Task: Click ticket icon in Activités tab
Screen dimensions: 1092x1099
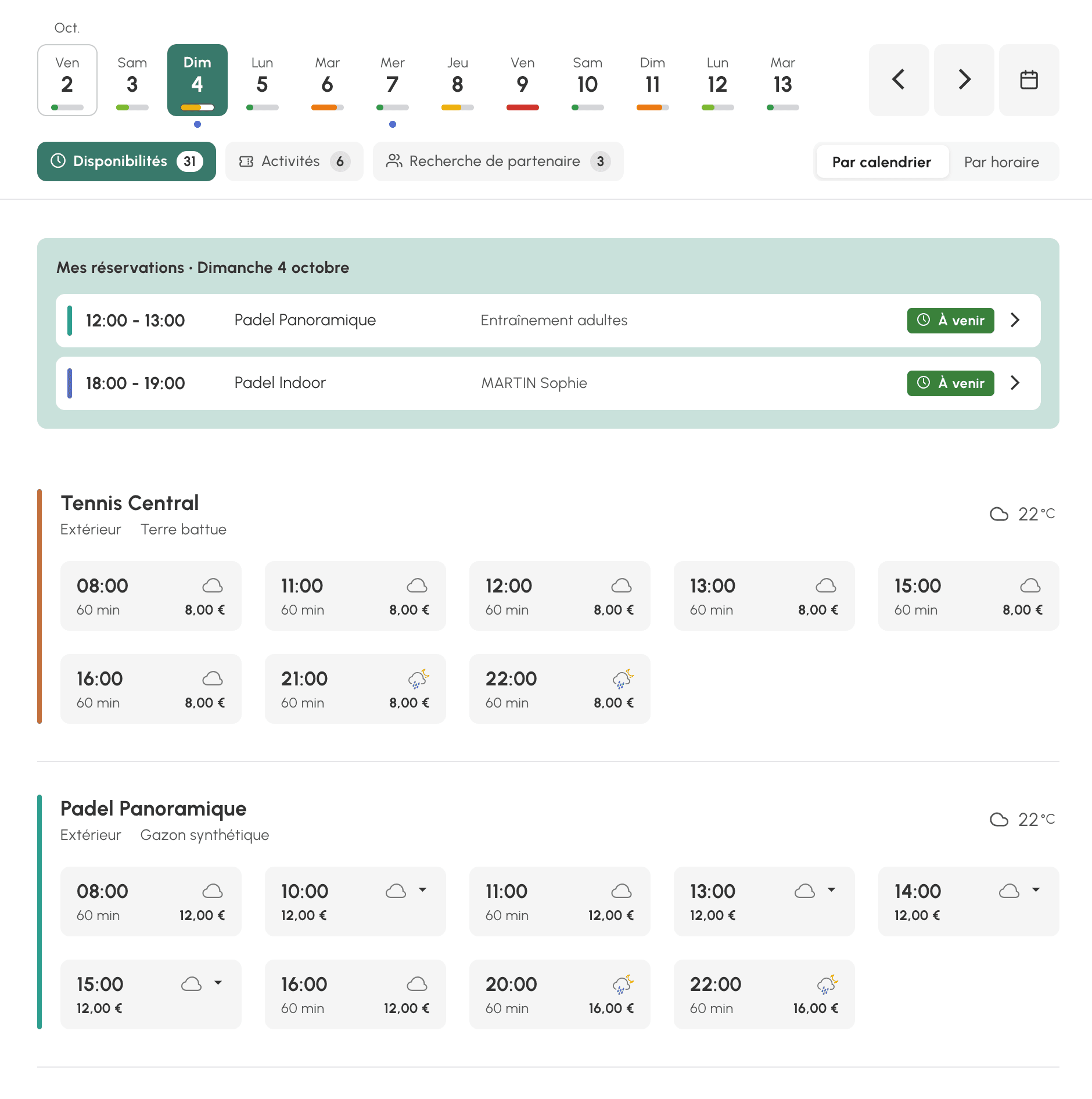Action: click(246, 161)
